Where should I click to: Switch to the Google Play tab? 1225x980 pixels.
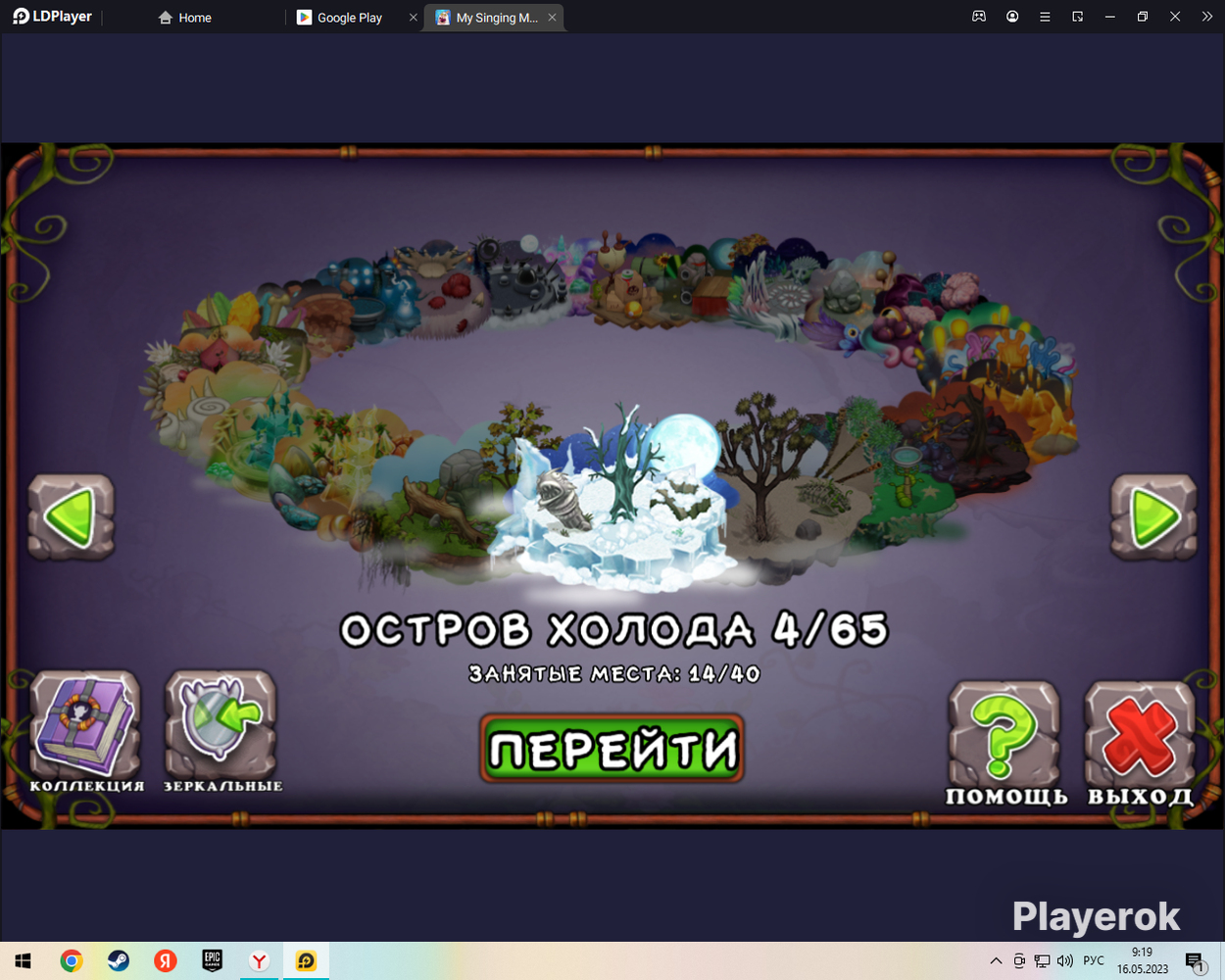(x=340, y=18)
